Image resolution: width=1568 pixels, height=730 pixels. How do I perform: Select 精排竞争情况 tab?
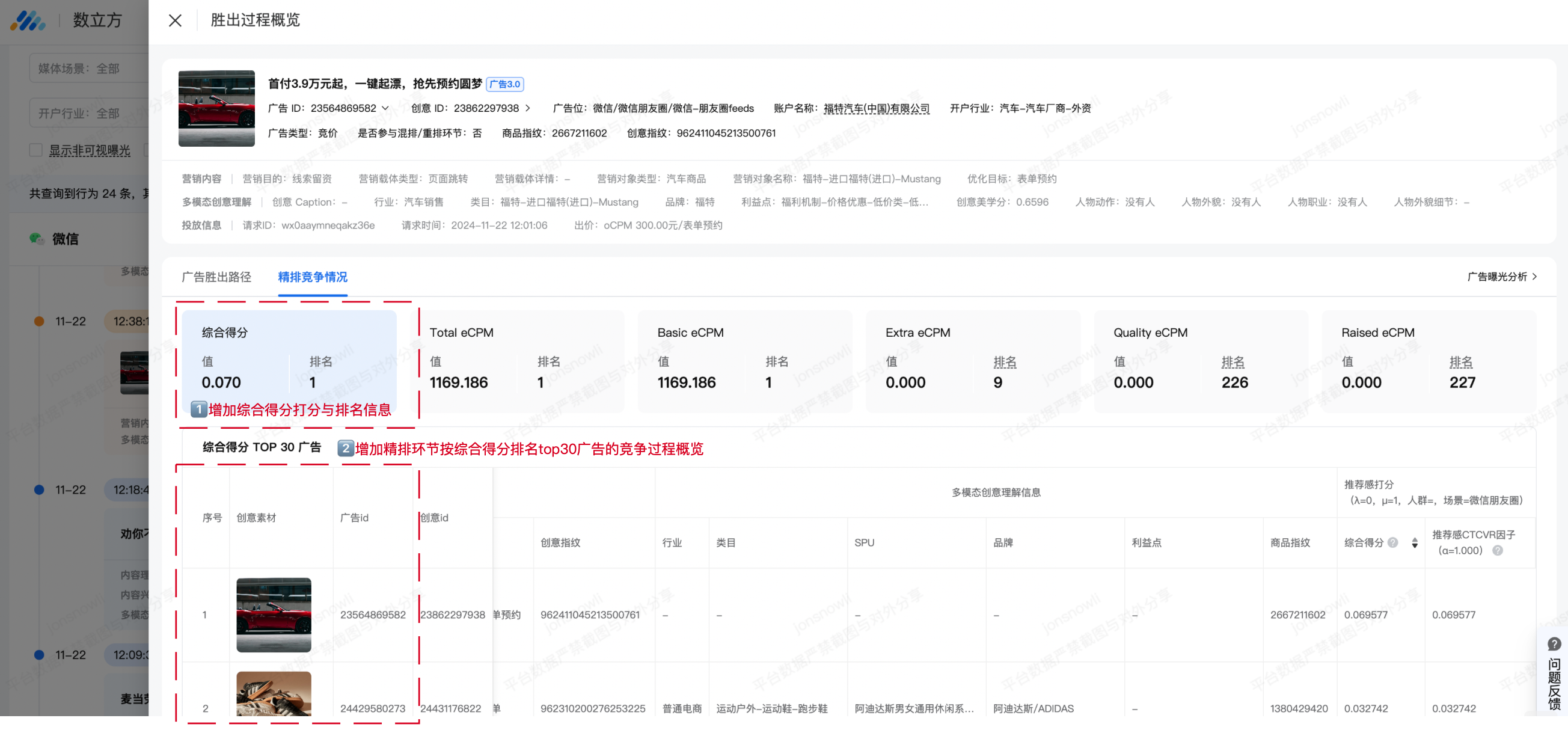pyautogui.click(x=312, y=277)
